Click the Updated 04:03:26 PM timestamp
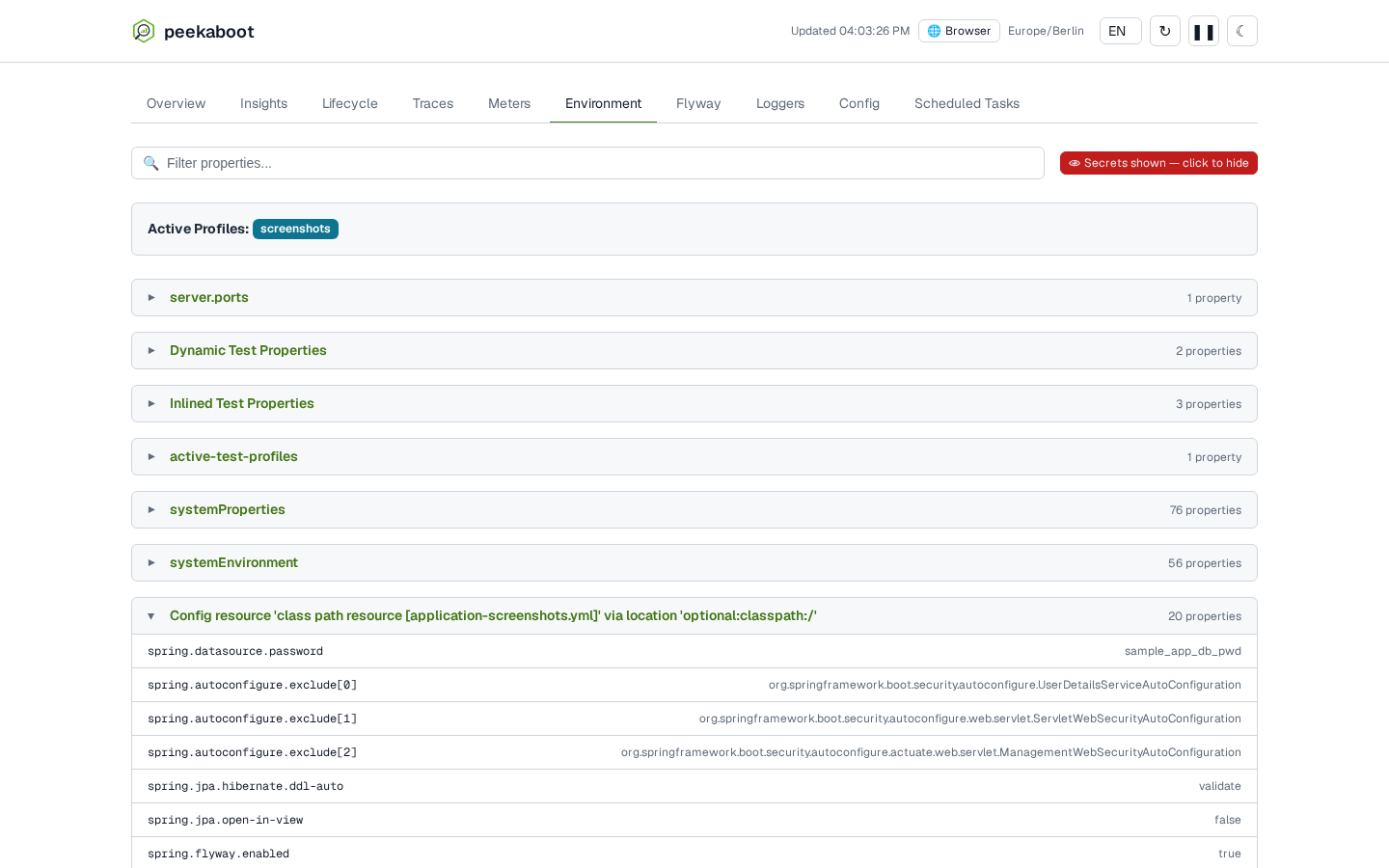Viewport: 1389px width, 868px height. (x=850, y=31)
